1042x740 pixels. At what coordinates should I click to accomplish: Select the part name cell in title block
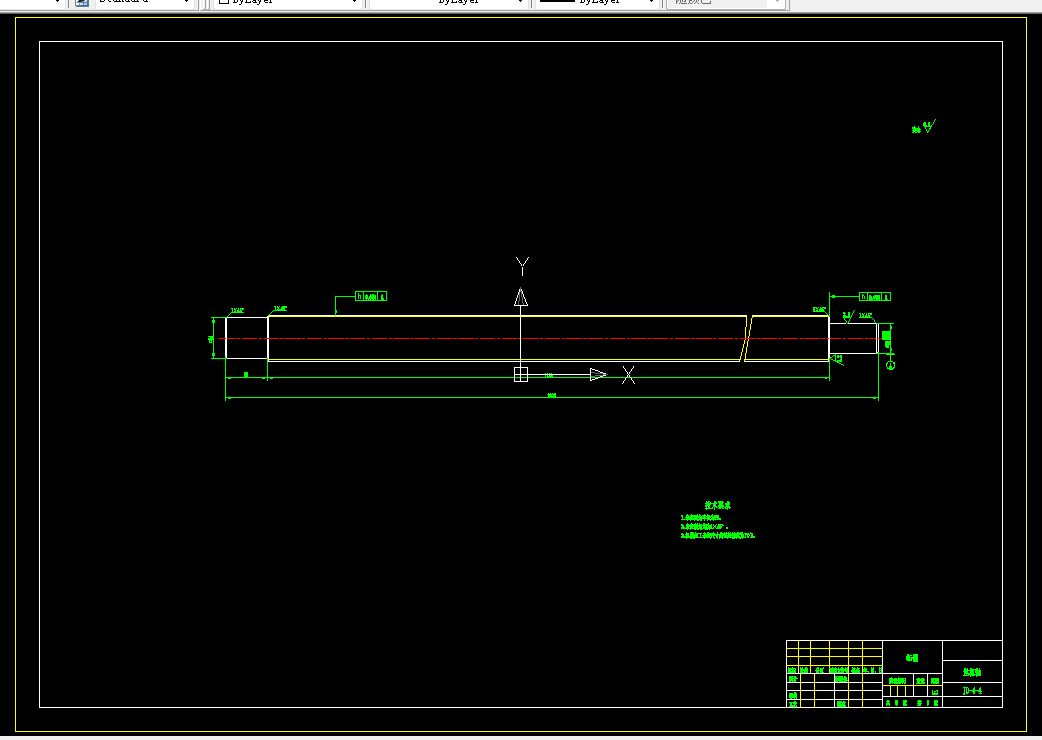click(x=973, y=672)
